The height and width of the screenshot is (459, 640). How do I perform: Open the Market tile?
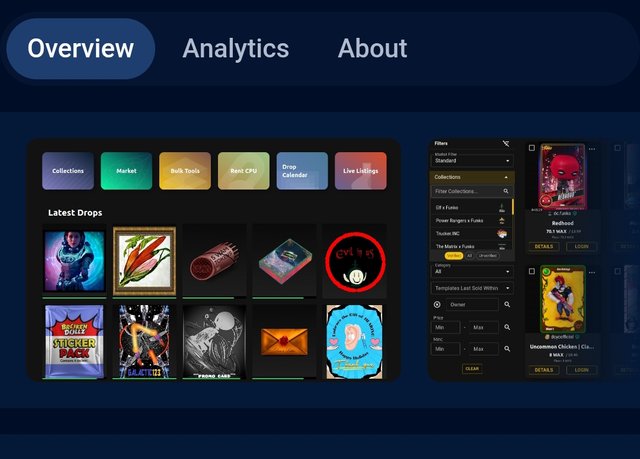pos(127,171)
